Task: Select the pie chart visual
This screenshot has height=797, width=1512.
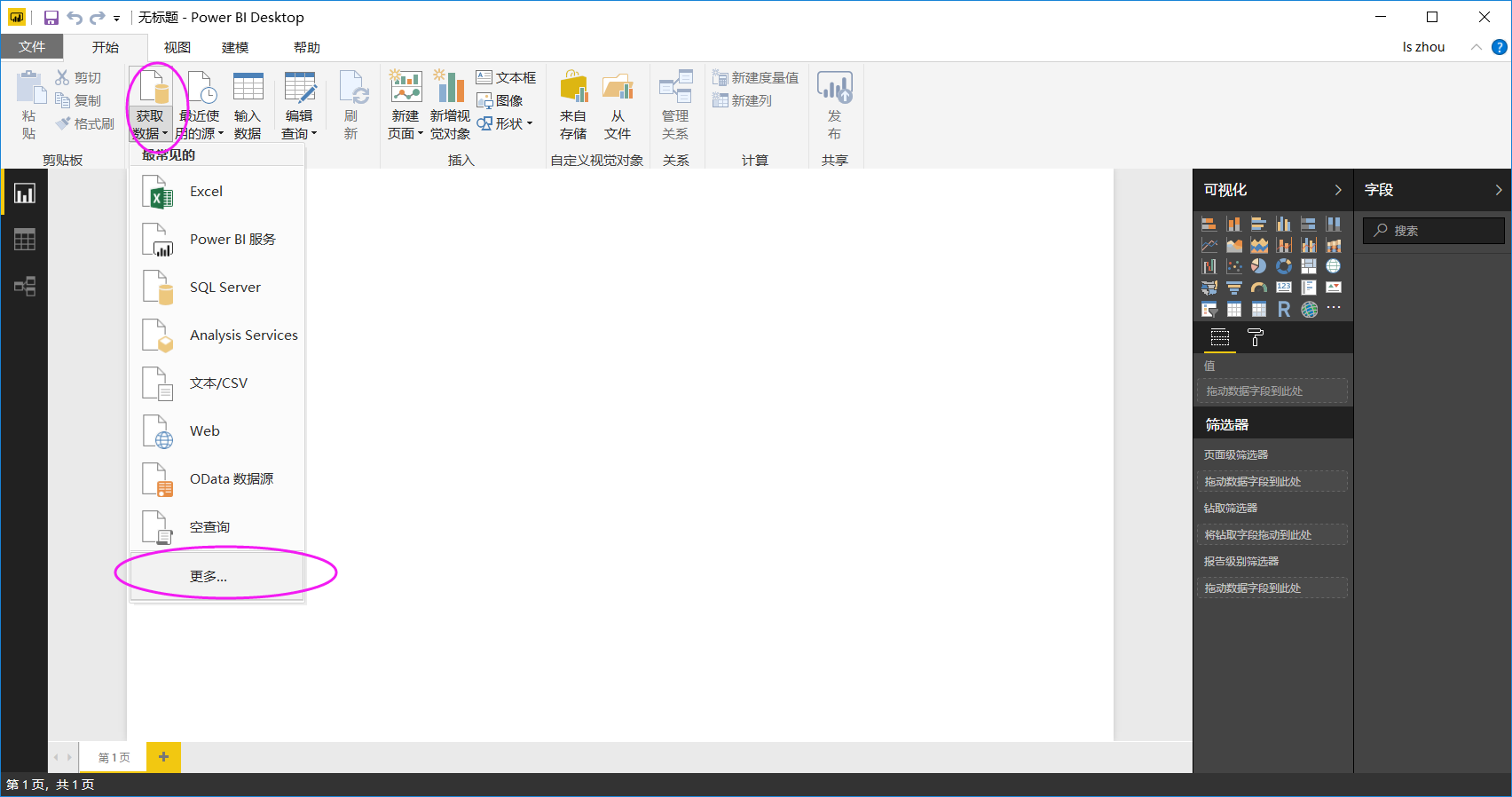Action: (1258, 266)
